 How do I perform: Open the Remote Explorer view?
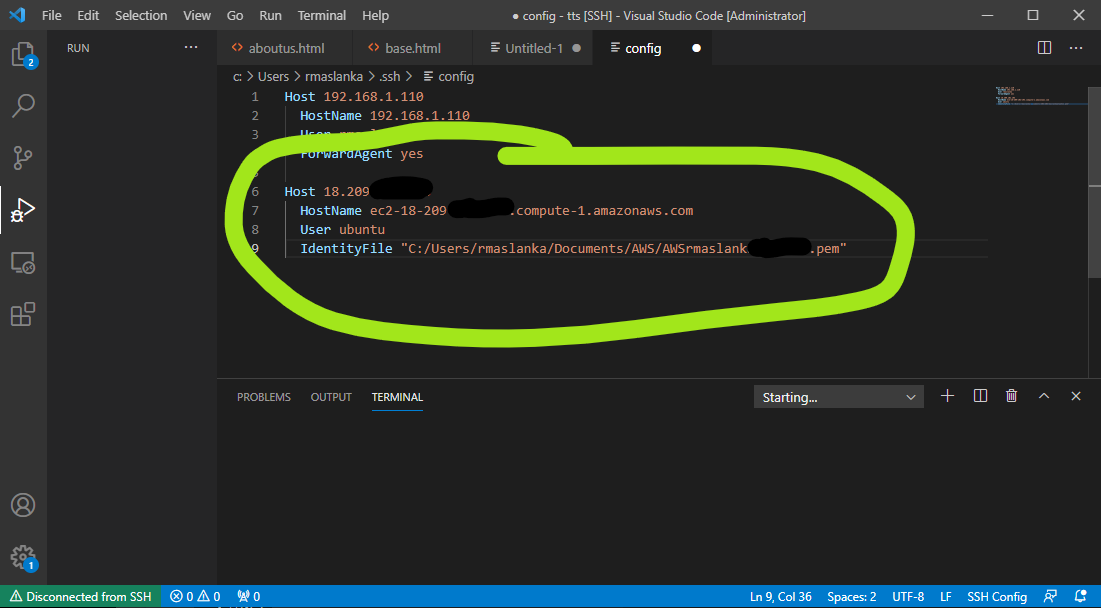pyautogui.click(x=22, y=262)
